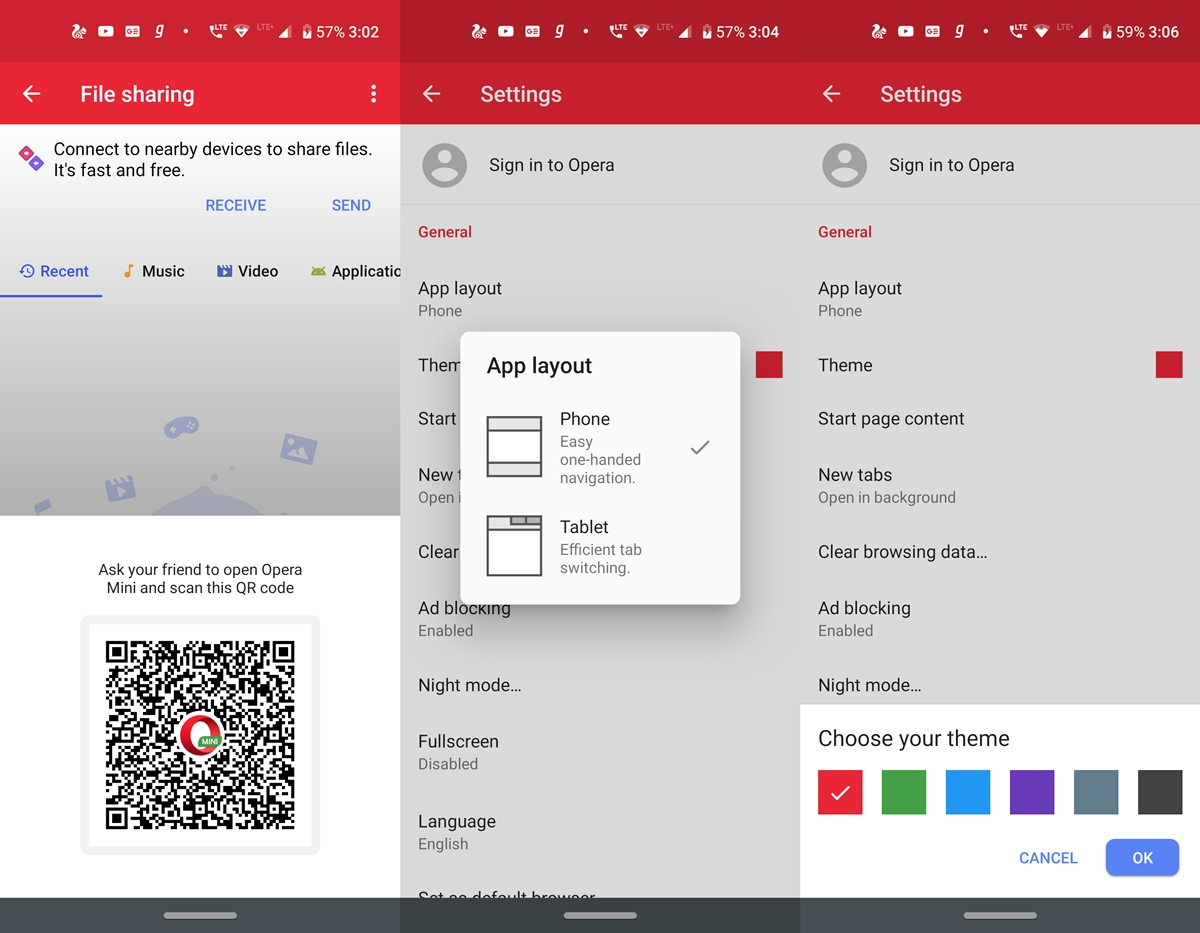Image resolution: width=1200 pixels, height=933 pixels.
Task: Choose the blue-grey theme color
Action: [1096, 792]
